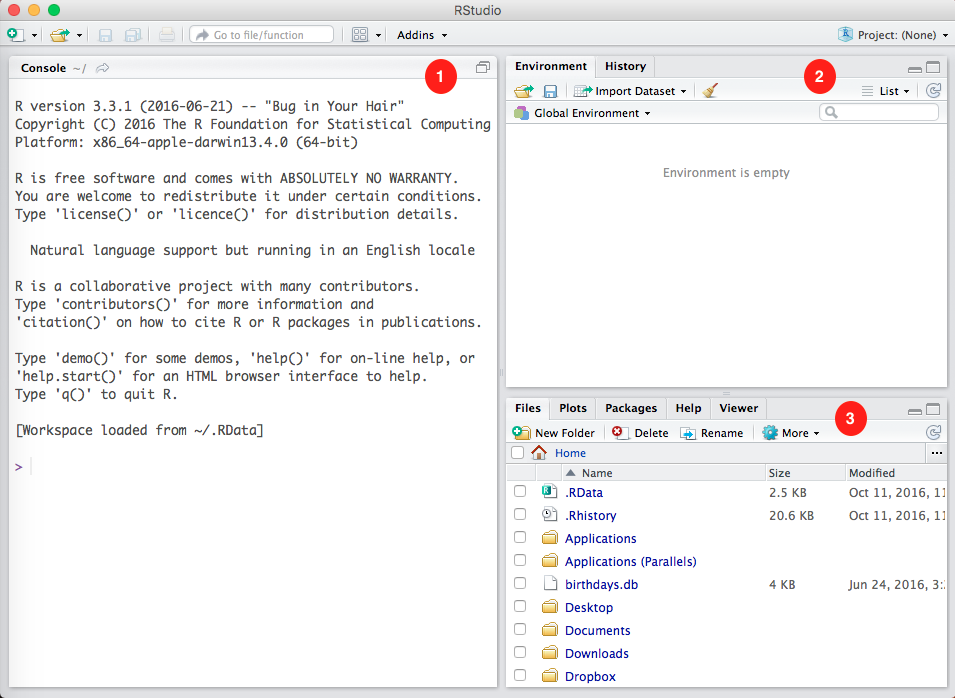This screenshot has width=955, height=698.
Task: Click the Home directory icon in Files
Action: (540, 453)
